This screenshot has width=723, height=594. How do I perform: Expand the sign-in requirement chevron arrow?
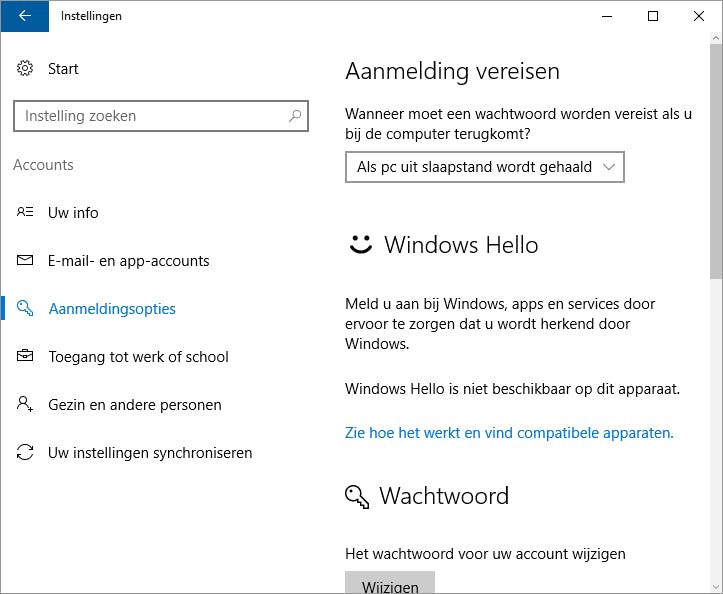tap(610, 167)
